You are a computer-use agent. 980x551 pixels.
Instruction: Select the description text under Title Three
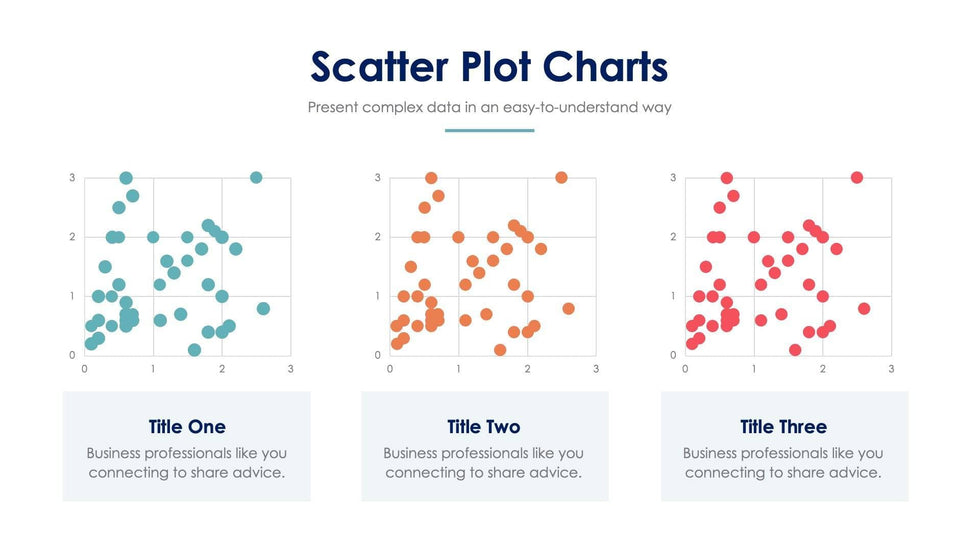784,463
